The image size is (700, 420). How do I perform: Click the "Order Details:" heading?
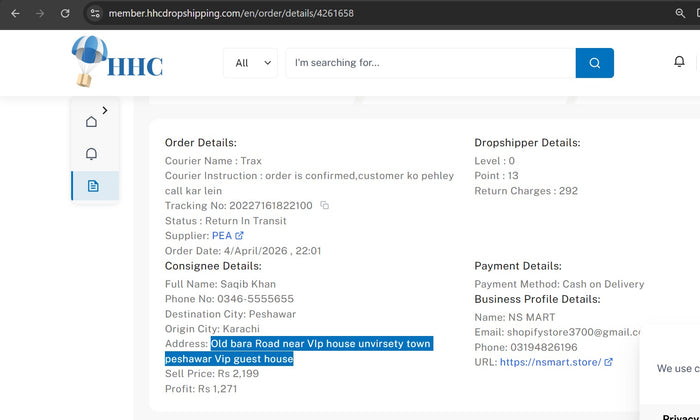(200, 143)
